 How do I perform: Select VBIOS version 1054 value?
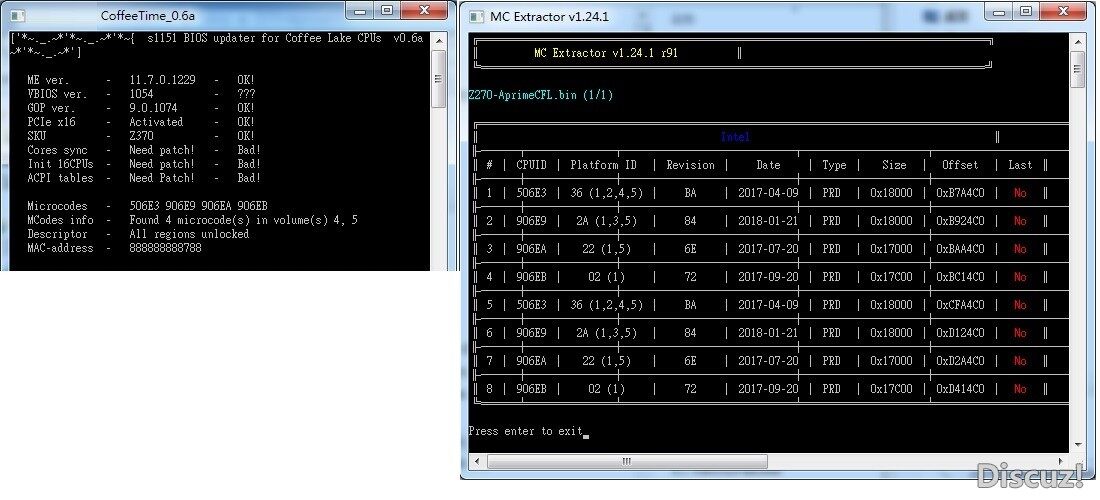(x=141, y=94)
